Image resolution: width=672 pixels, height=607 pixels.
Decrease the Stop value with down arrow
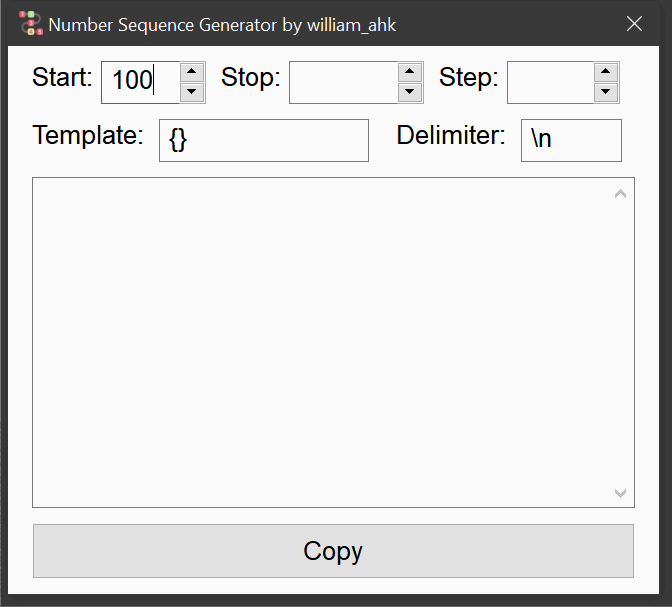click(410, 92)
